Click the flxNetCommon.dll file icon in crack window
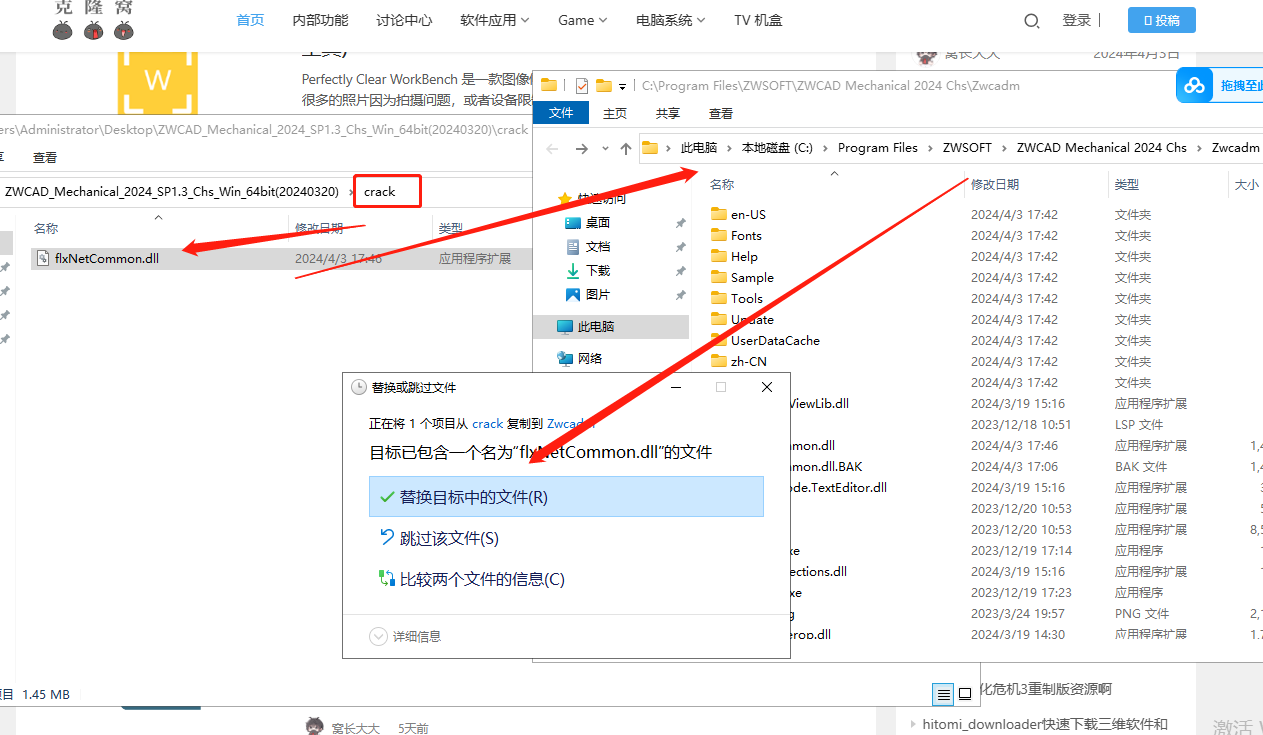Image resolution: width=1263 pixels, height=735 pixels. tap(43, 258)
